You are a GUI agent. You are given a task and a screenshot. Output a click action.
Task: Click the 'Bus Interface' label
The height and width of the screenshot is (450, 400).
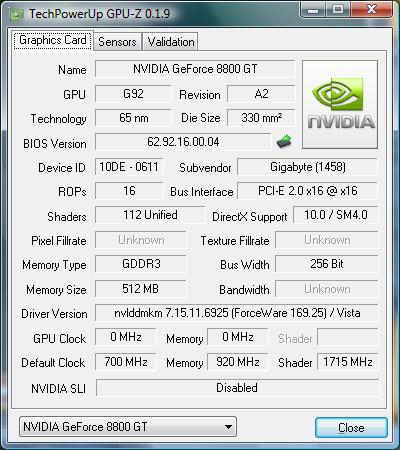[x=202, y=192]
